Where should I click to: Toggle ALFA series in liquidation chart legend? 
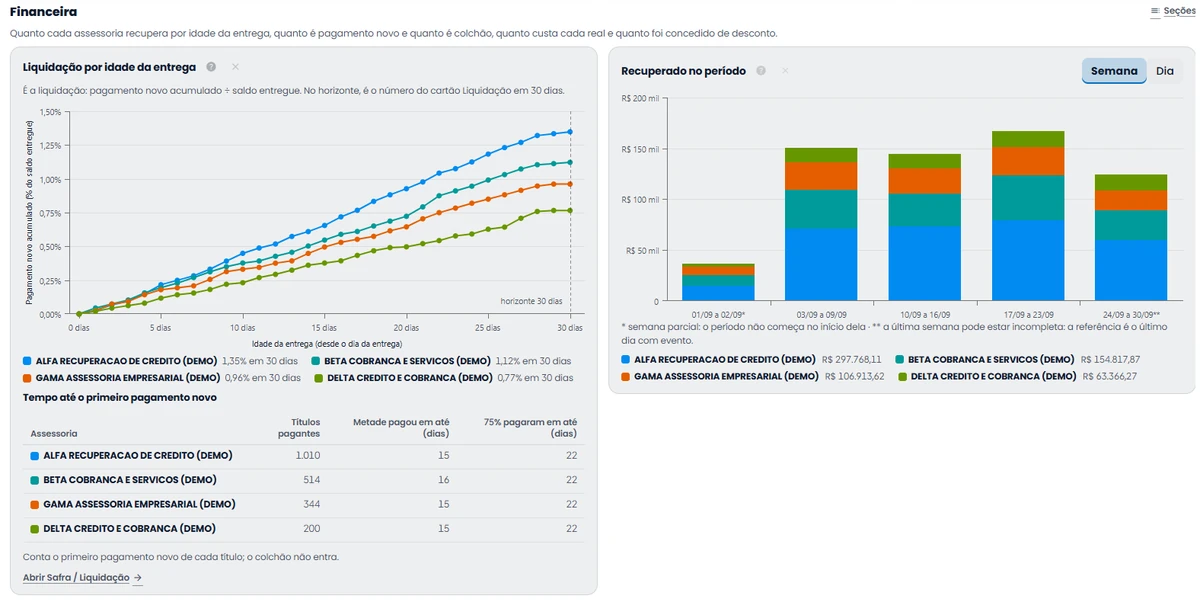point(161,361)
